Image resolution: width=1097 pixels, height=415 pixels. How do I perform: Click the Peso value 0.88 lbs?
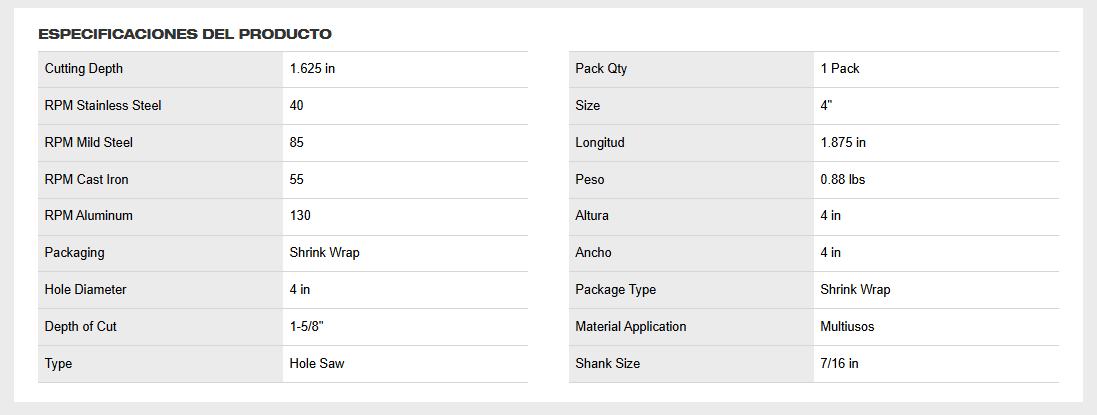843,180
